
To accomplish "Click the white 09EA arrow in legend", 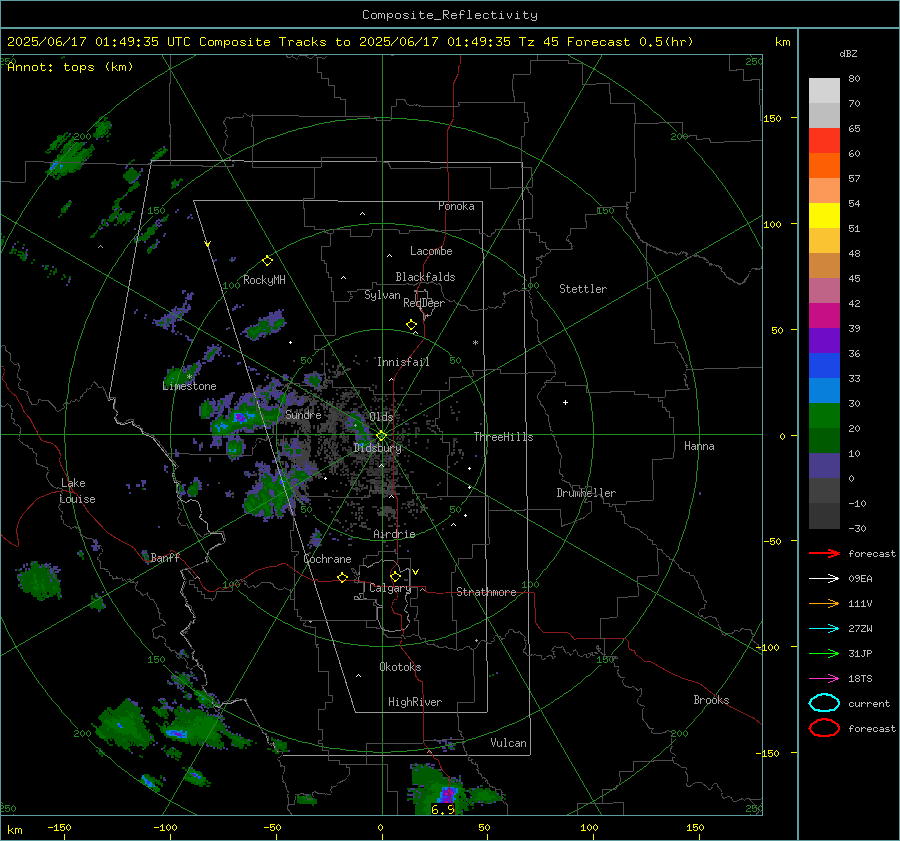I will pos(824,578).
